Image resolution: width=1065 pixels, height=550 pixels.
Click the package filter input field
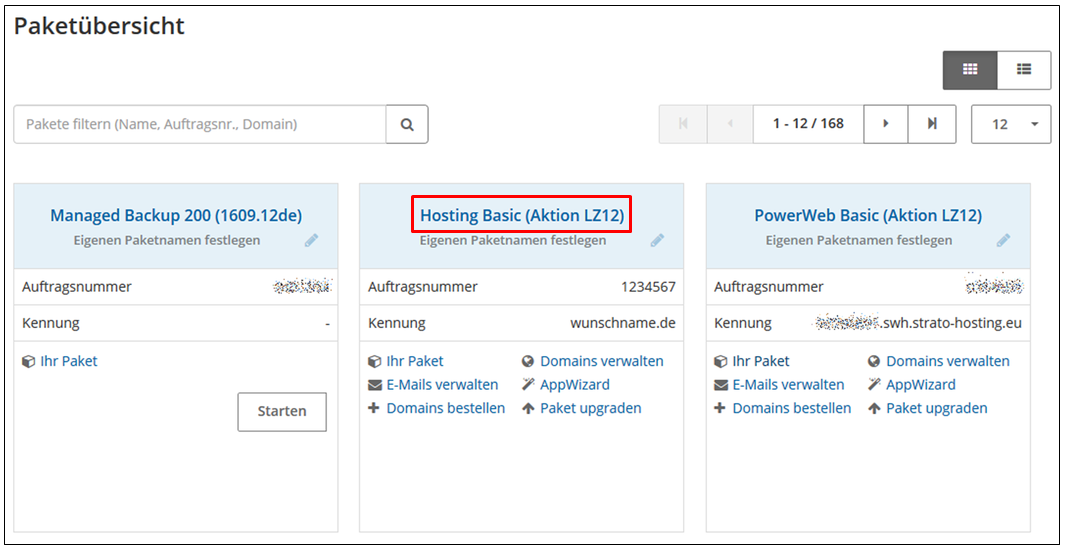tap(200, 125)
